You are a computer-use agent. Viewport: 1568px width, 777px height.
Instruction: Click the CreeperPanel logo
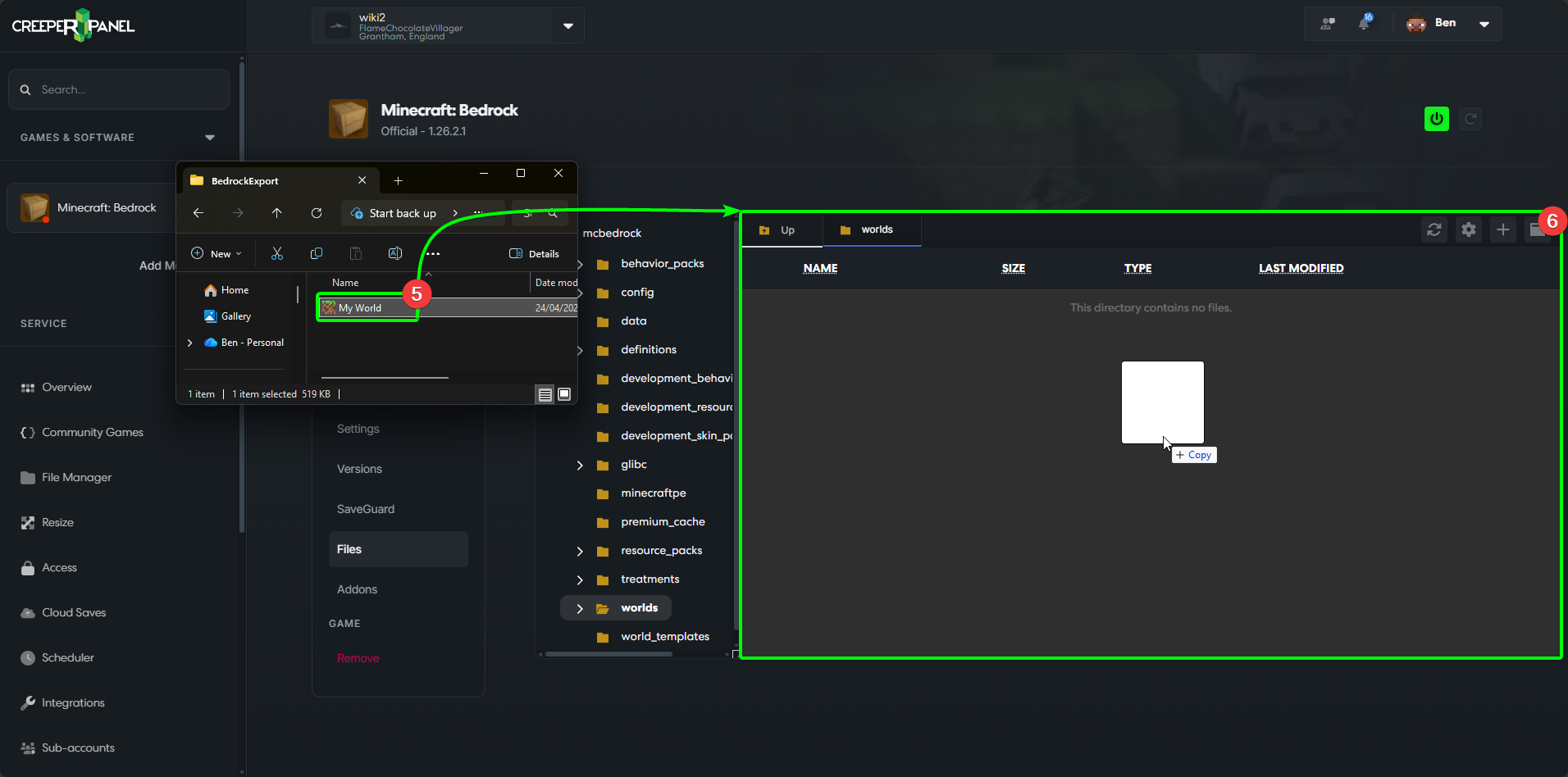point(73,25)
